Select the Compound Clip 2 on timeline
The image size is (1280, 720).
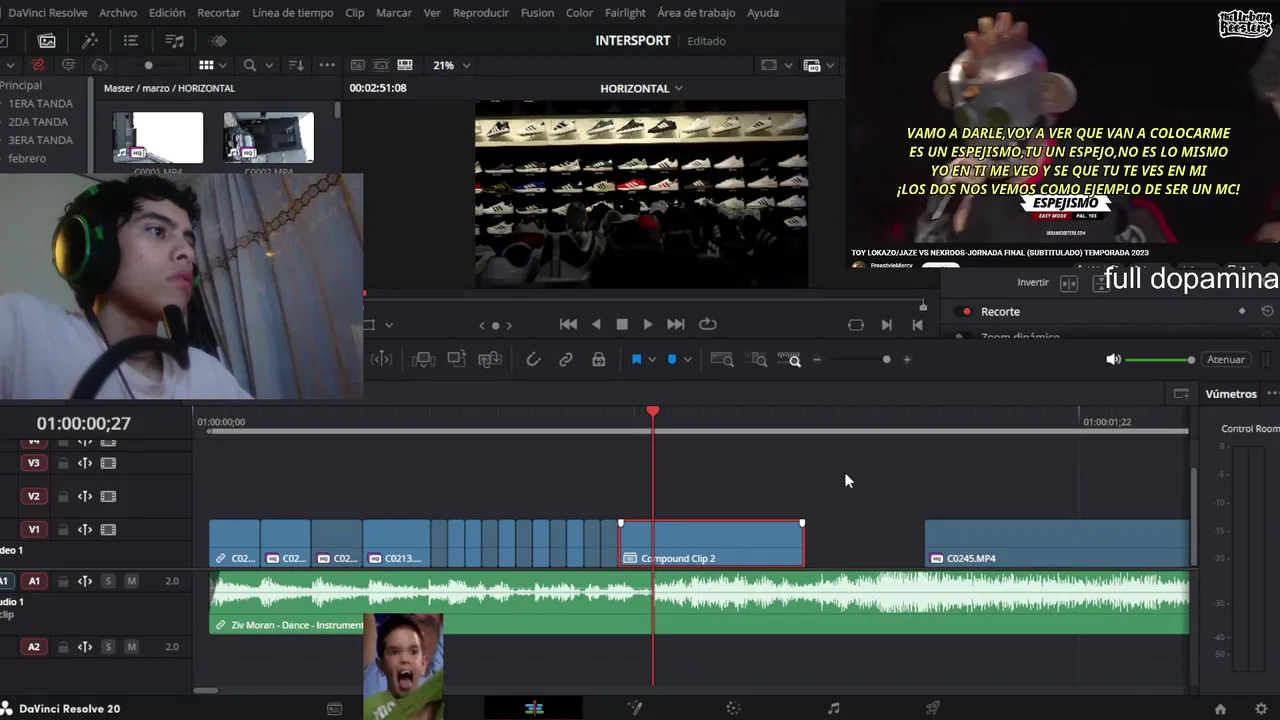pos(711,543)
